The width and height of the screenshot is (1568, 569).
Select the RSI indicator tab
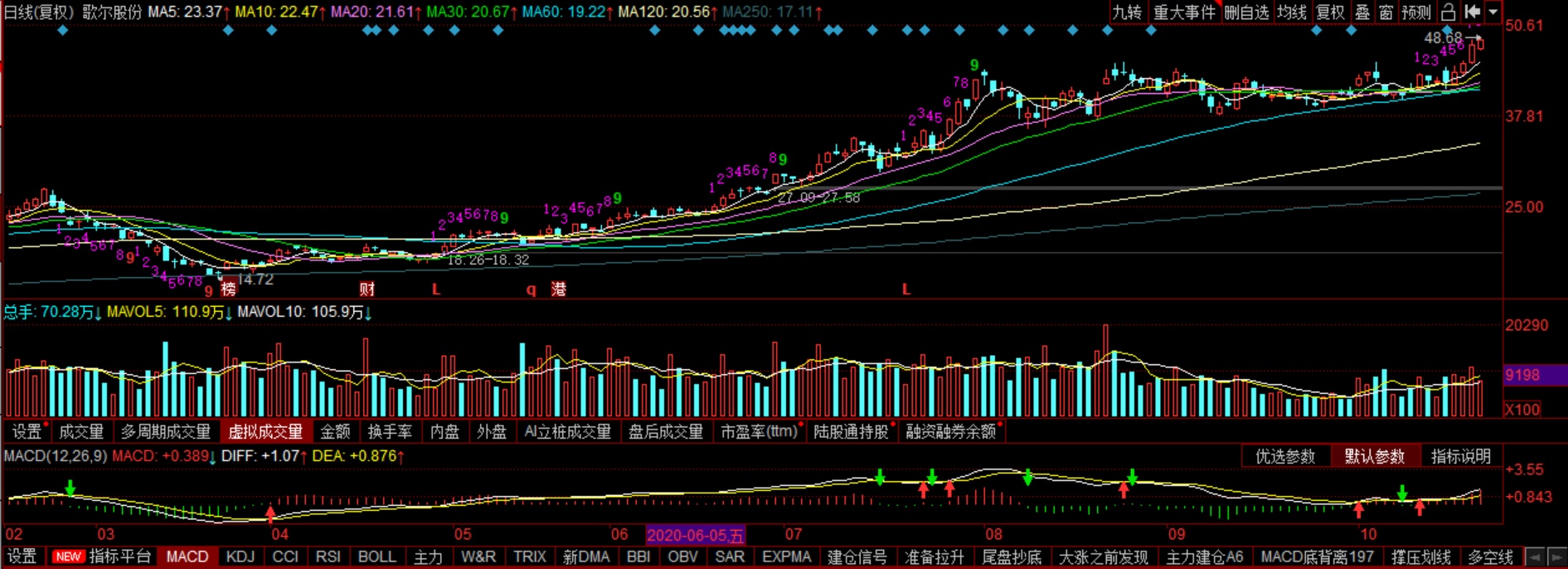(328, 557)
